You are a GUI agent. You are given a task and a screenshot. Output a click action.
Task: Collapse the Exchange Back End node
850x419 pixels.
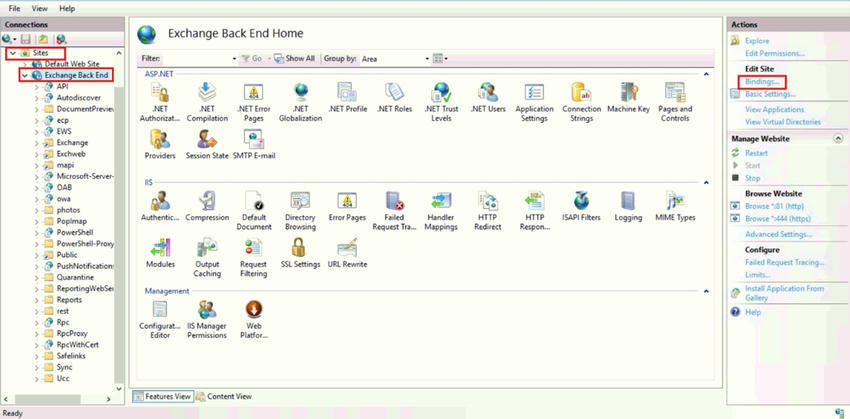pos(24,75)
